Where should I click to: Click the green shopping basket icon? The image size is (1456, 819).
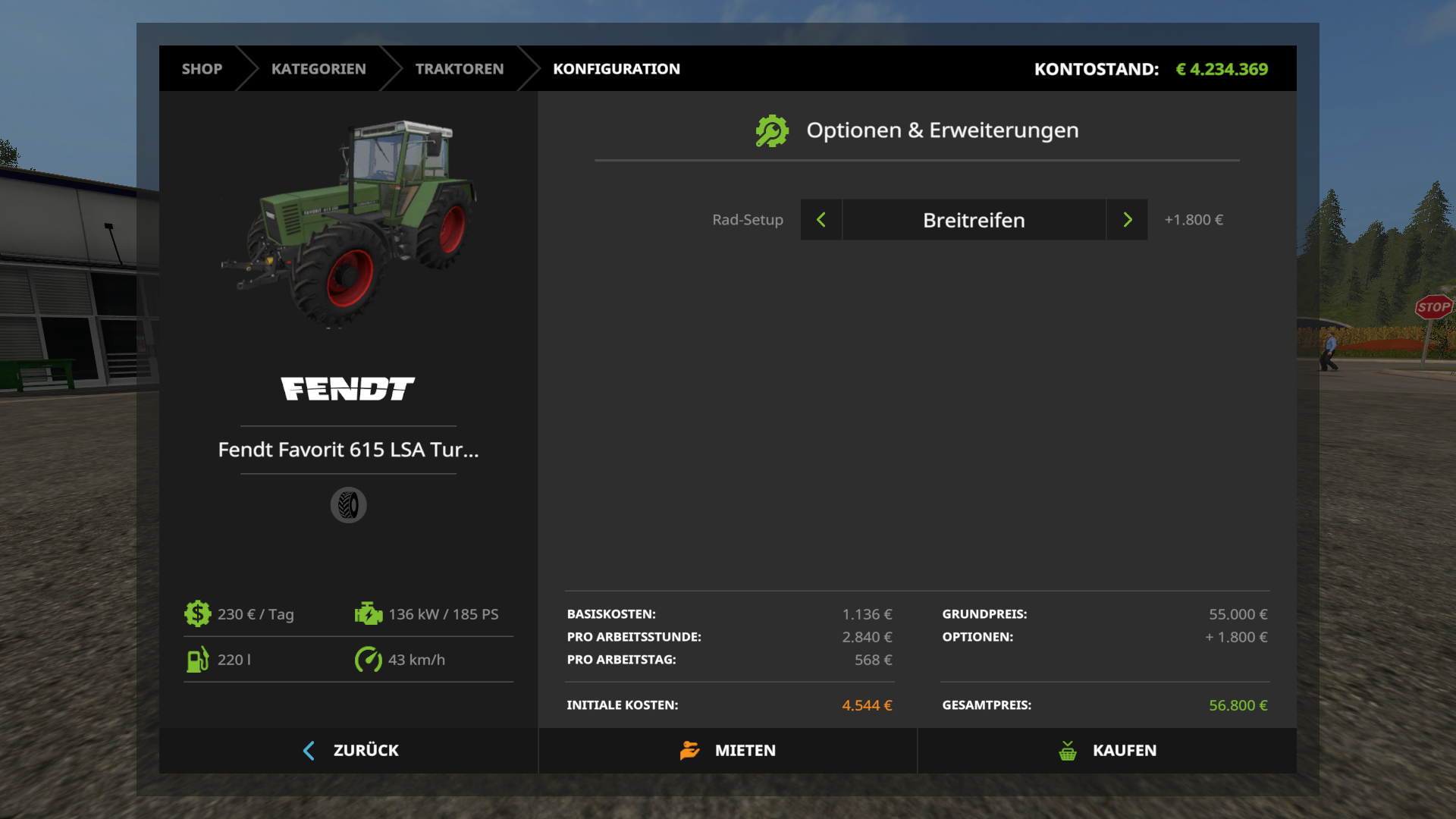tap(1067, 751)
